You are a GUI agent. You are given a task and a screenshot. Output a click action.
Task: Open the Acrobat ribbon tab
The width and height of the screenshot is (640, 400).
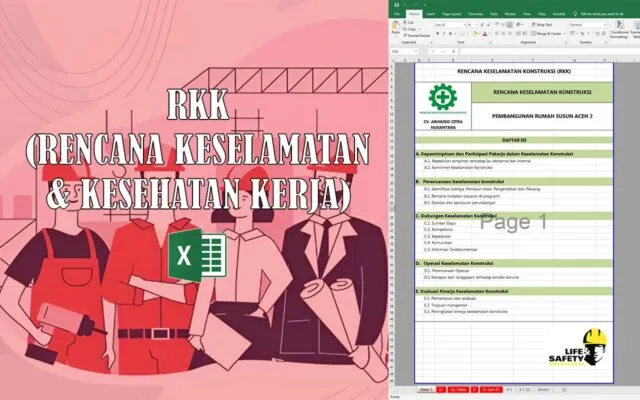point(559,14)
